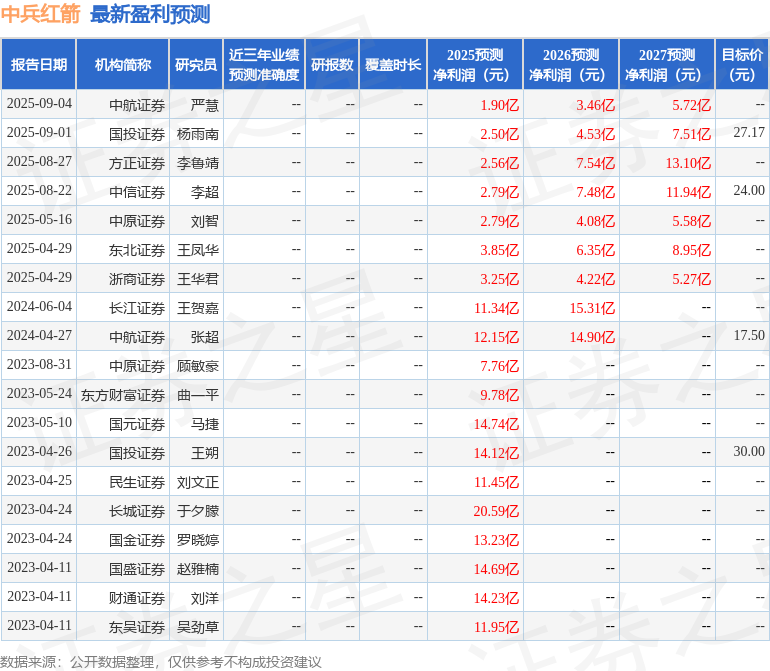This screenshot has height=671, width=770.
Task: Click the 2025预测净利润 column header
Action: point(475,64)
